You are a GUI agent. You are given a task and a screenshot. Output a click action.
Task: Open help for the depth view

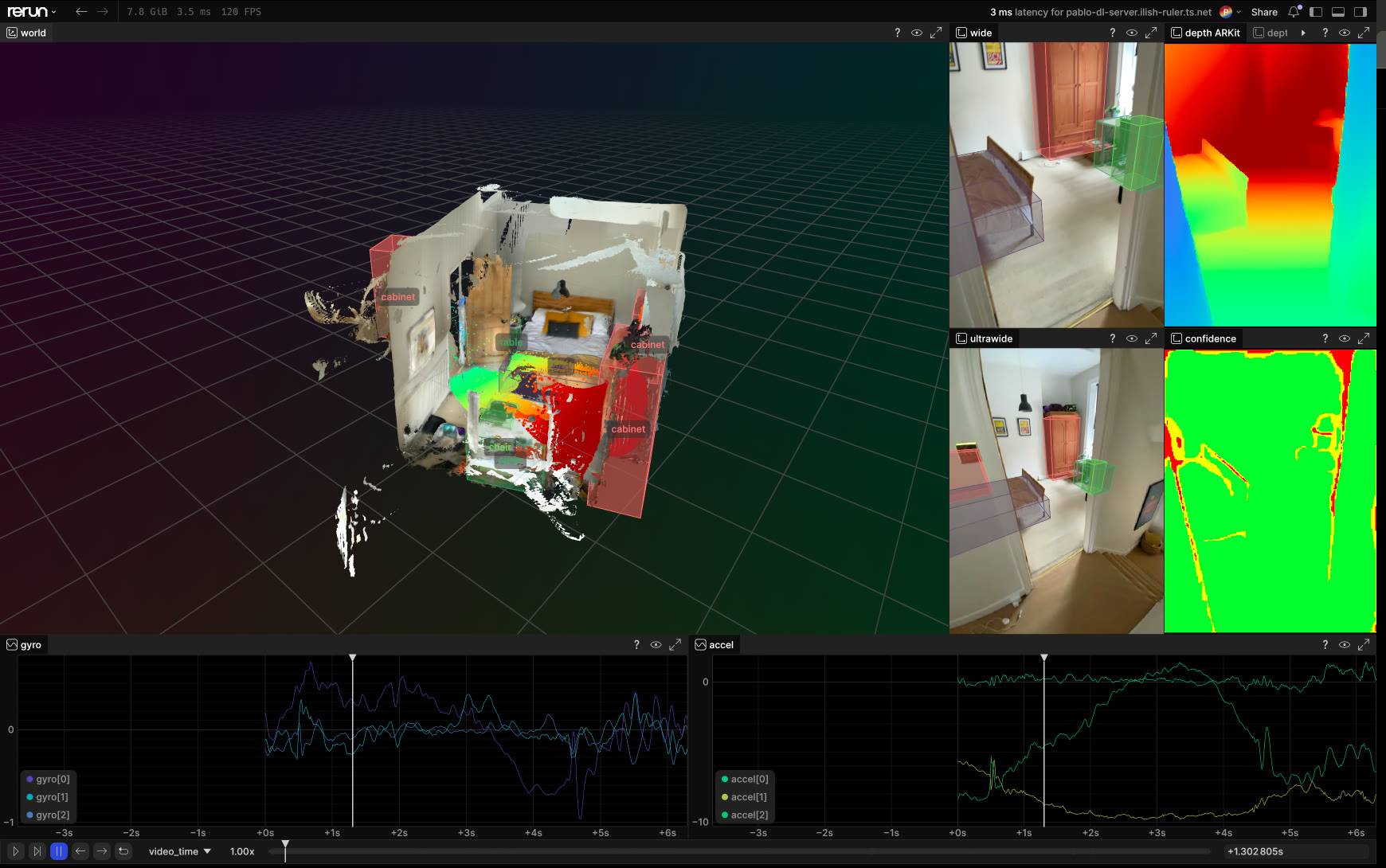(x=1325, y=33)
